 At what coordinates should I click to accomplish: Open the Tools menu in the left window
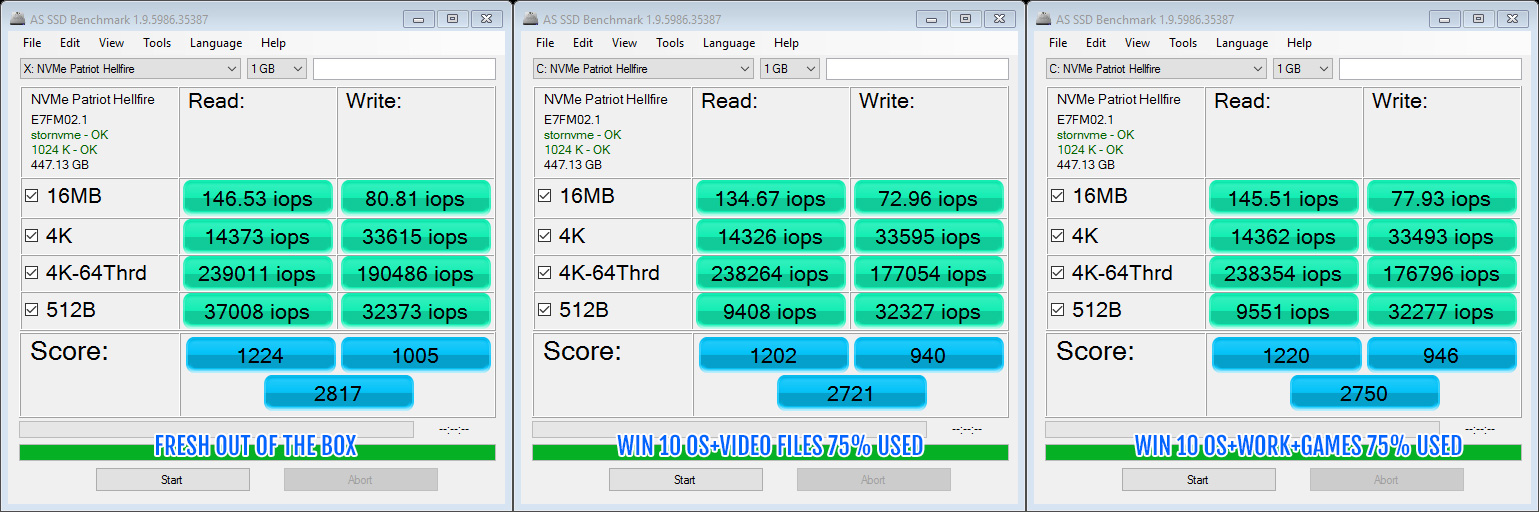(x=157, y=43)
